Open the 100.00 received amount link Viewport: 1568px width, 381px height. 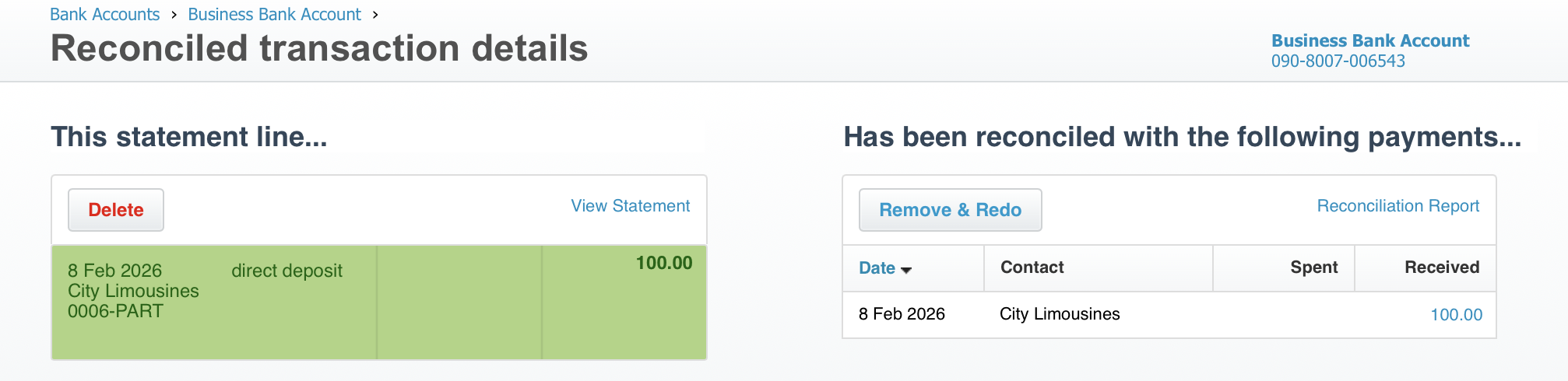coord(1456,314)
